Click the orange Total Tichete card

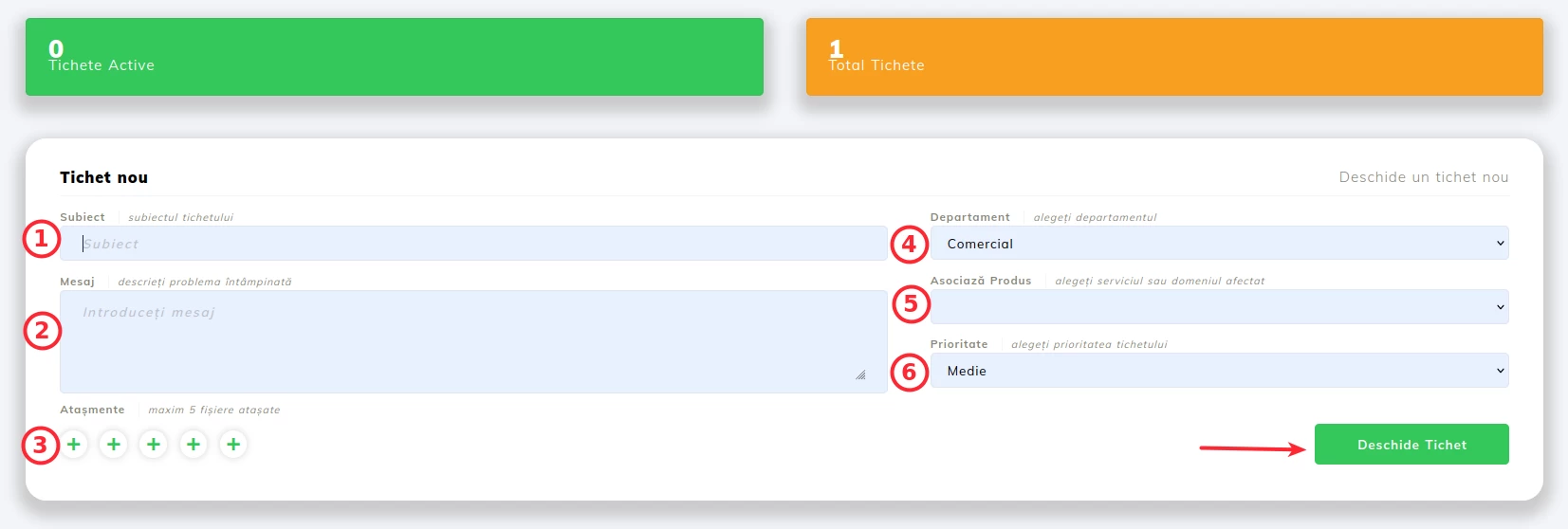[1173, 57]
